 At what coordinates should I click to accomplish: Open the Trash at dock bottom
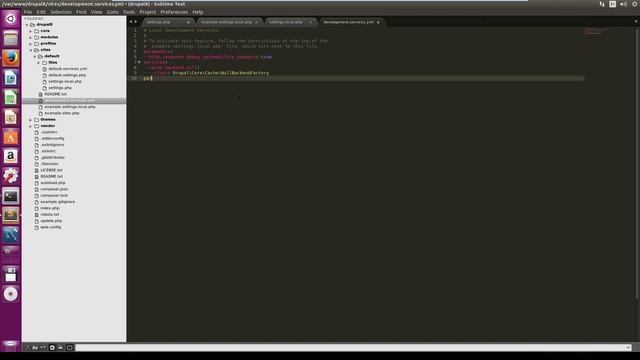pyautogui.click(x=11, y=345)
